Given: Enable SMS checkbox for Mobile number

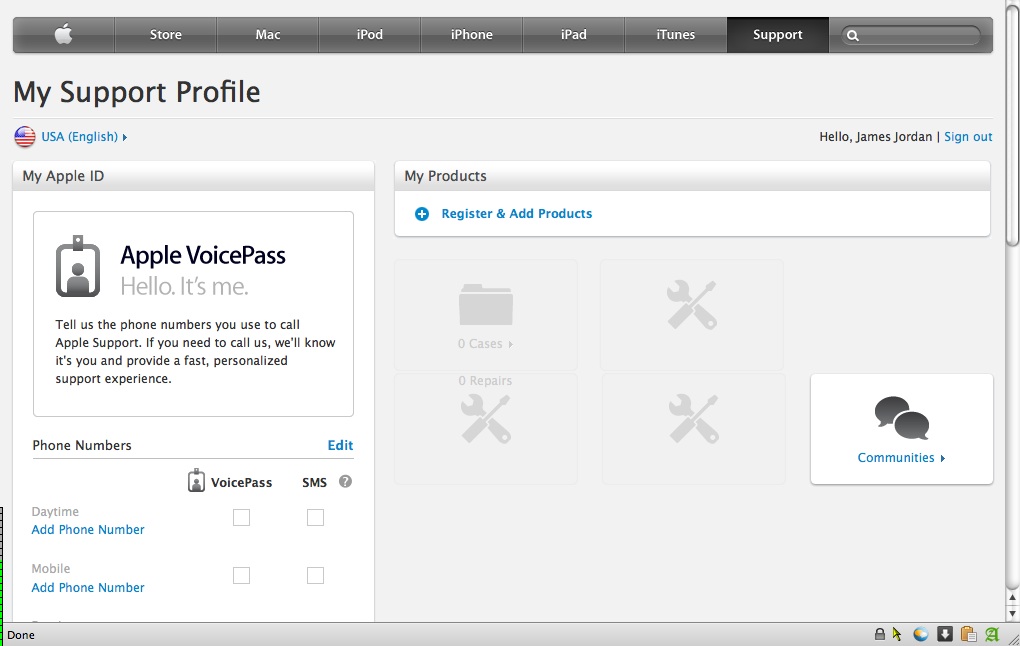Looking at the screenshot, I should coord(315,575).
